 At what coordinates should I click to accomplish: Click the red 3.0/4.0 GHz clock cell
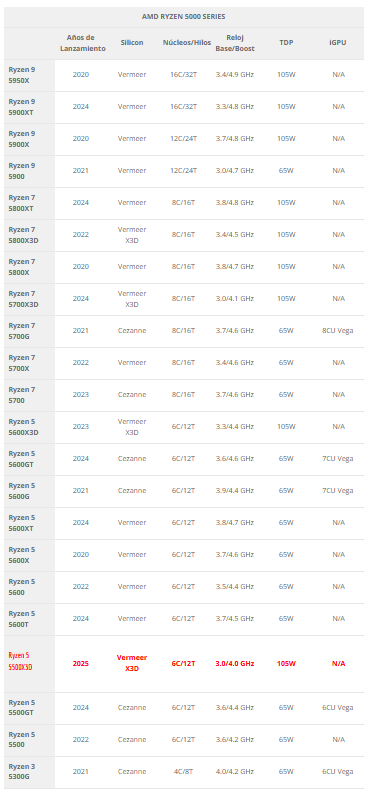(x=234, y=663)
